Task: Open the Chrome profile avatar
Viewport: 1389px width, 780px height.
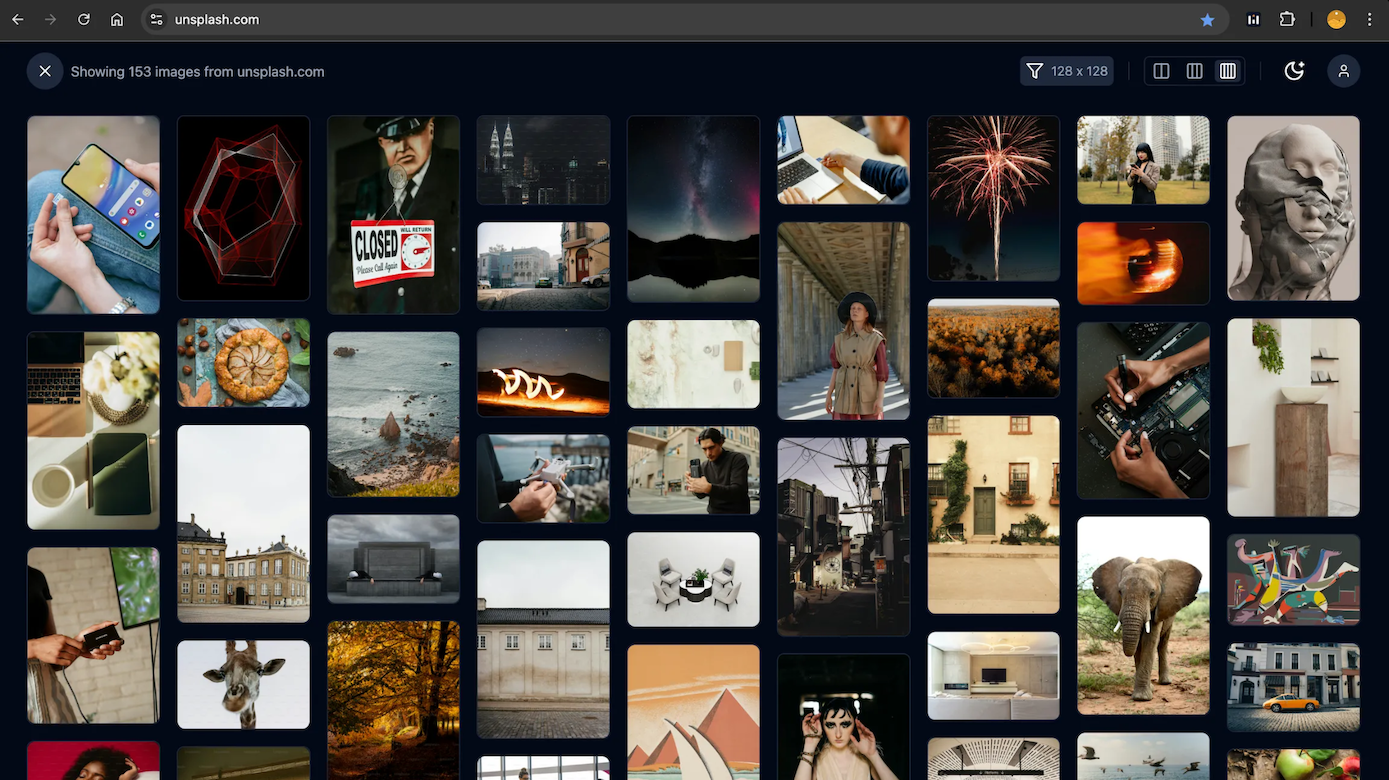Action: coord(1336,19)
